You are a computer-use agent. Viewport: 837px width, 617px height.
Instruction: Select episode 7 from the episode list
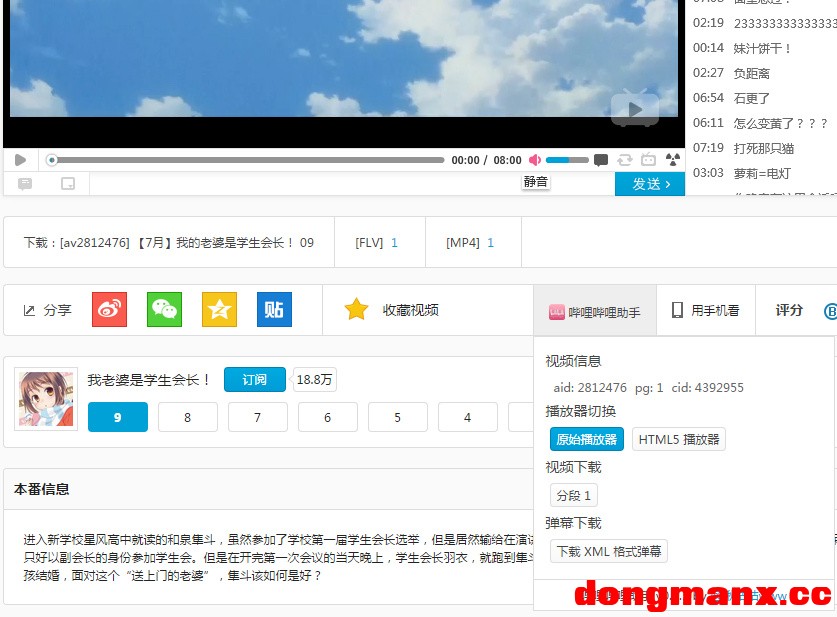tap(257, 417)
